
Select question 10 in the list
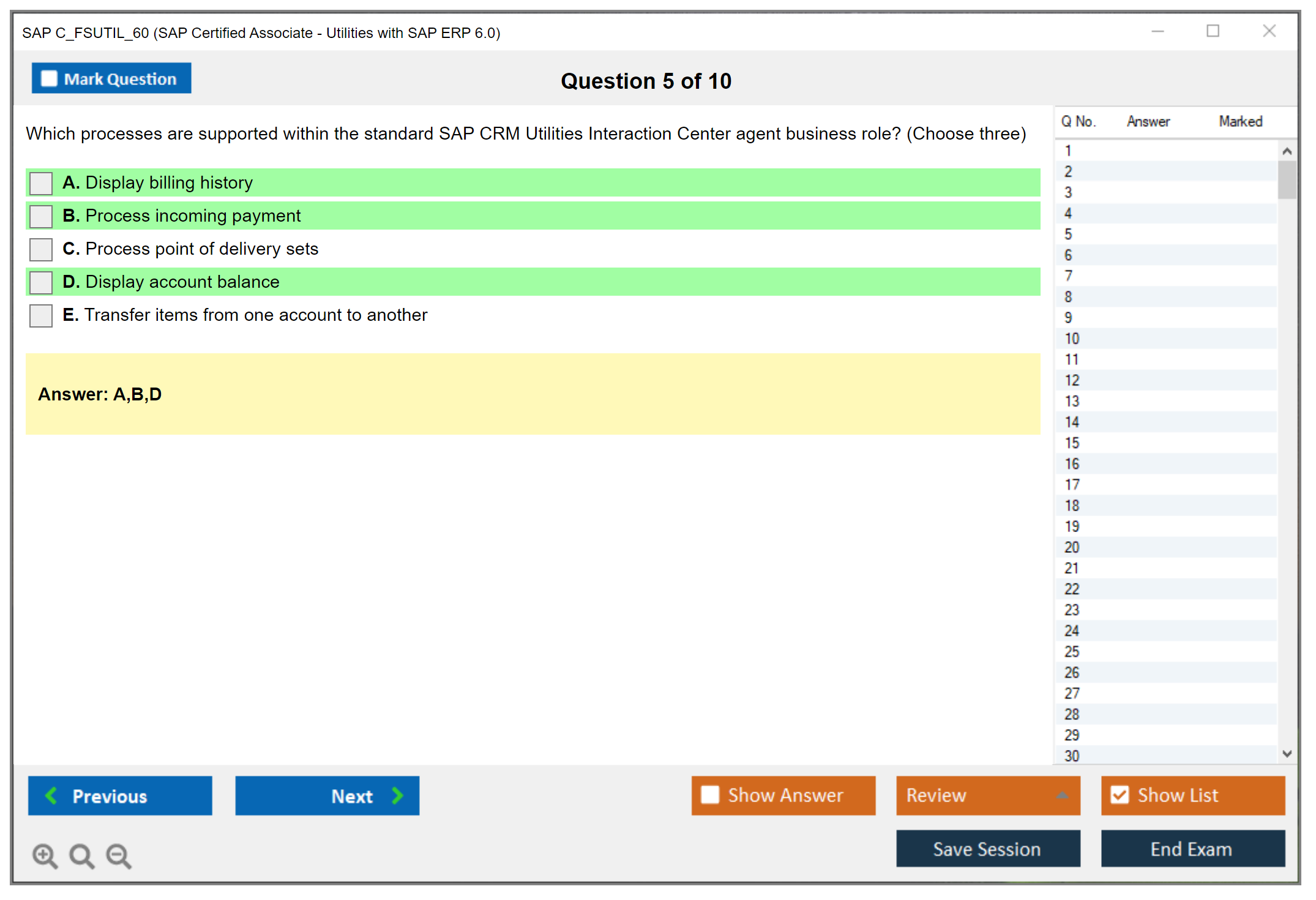pos(1072,339)
